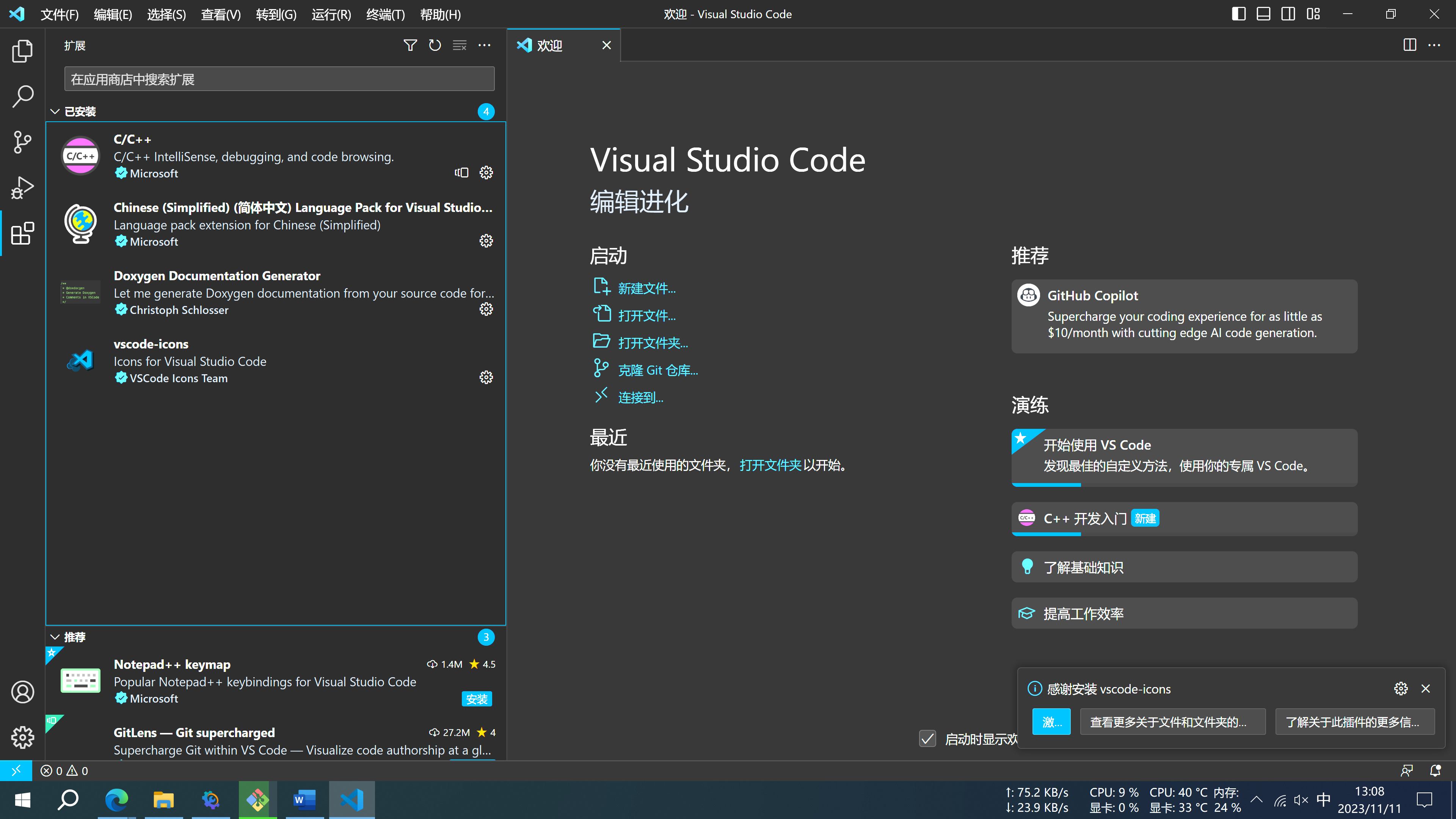The image size is (1456, 819).
Task: Open Doxygen Documentation Generator manage gear
Action: point(486,309)
